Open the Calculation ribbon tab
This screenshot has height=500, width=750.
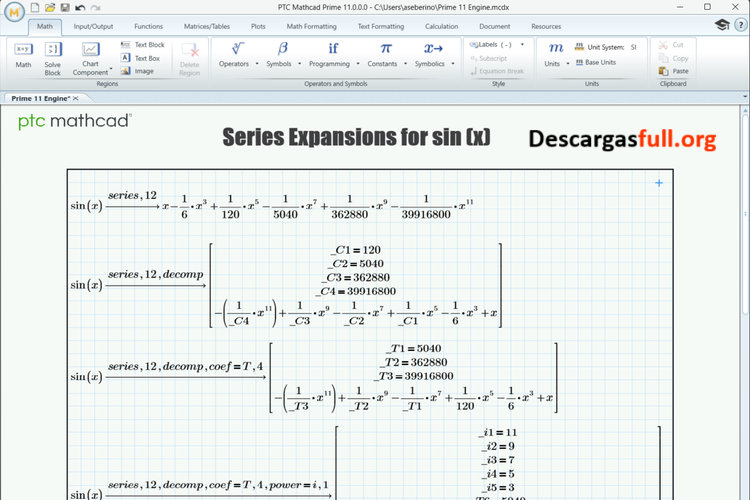[x=441, y=26]
